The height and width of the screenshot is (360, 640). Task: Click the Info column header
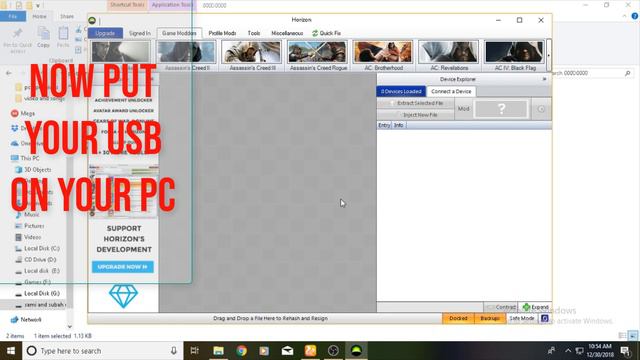[x=399, y=125]
